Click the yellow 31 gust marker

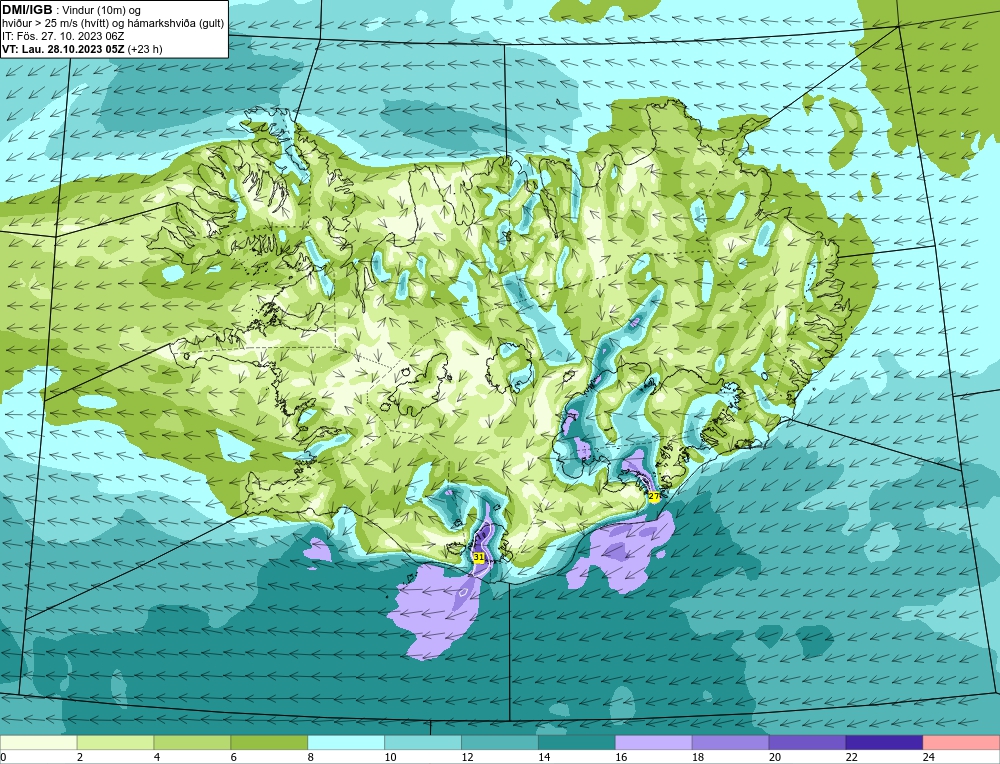pyautogui.click(x=479, y=557)
